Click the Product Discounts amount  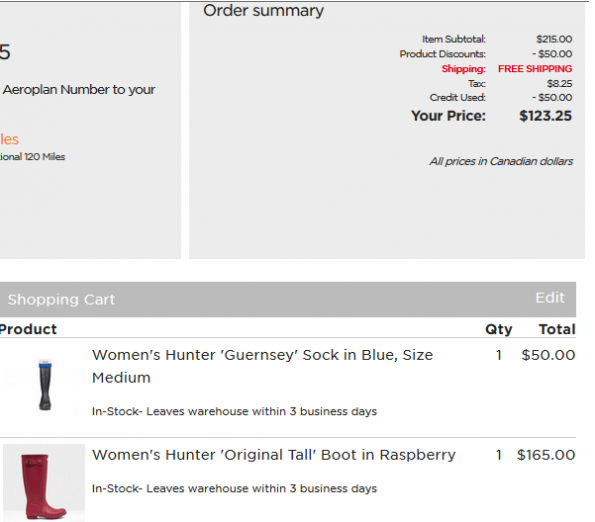point(552,54)
